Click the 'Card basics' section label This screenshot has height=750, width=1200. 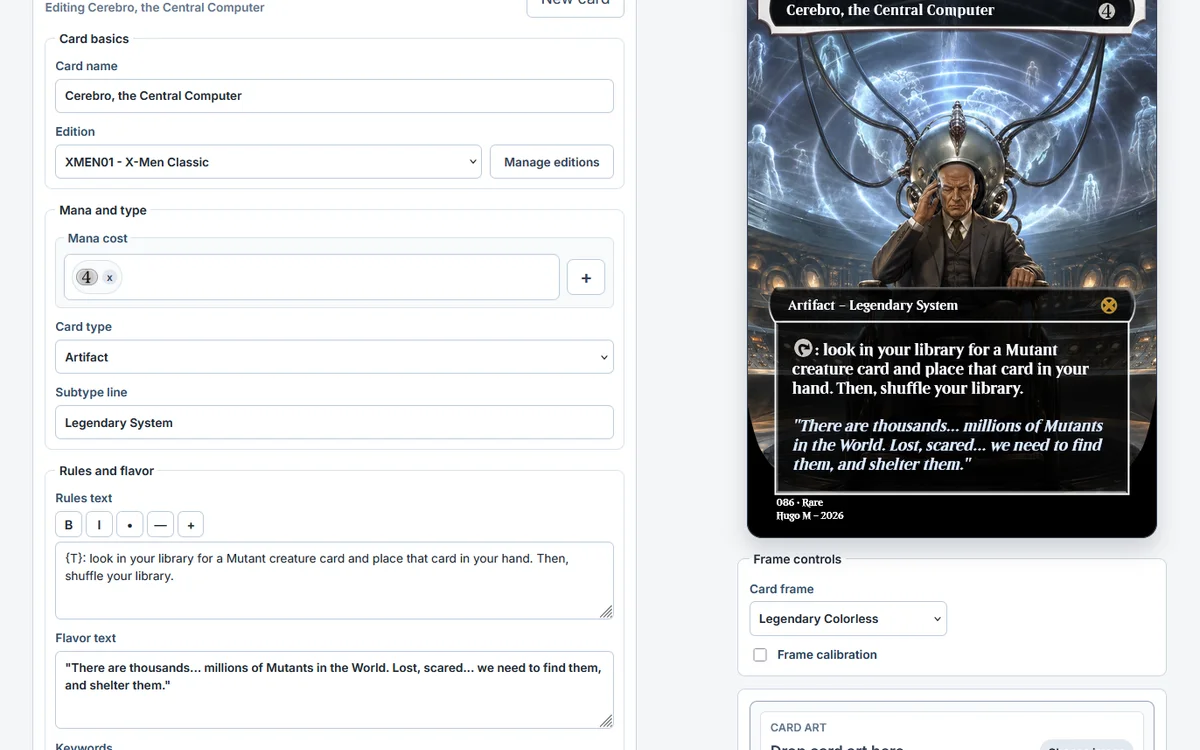point(94,39)
